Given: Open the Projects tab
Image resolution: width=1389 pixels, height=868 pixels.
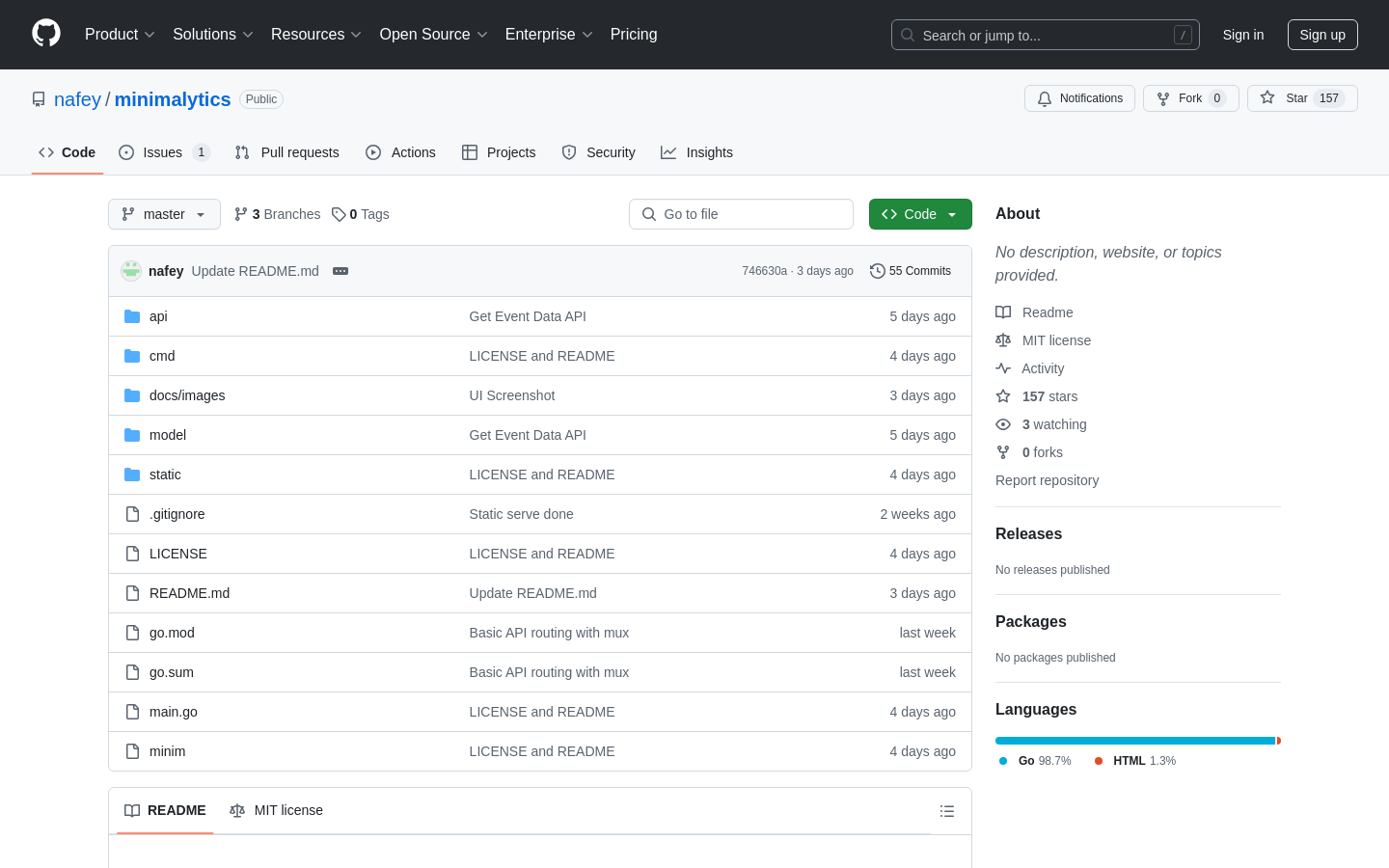Looking at the screenshot, I should click(499, 152).
